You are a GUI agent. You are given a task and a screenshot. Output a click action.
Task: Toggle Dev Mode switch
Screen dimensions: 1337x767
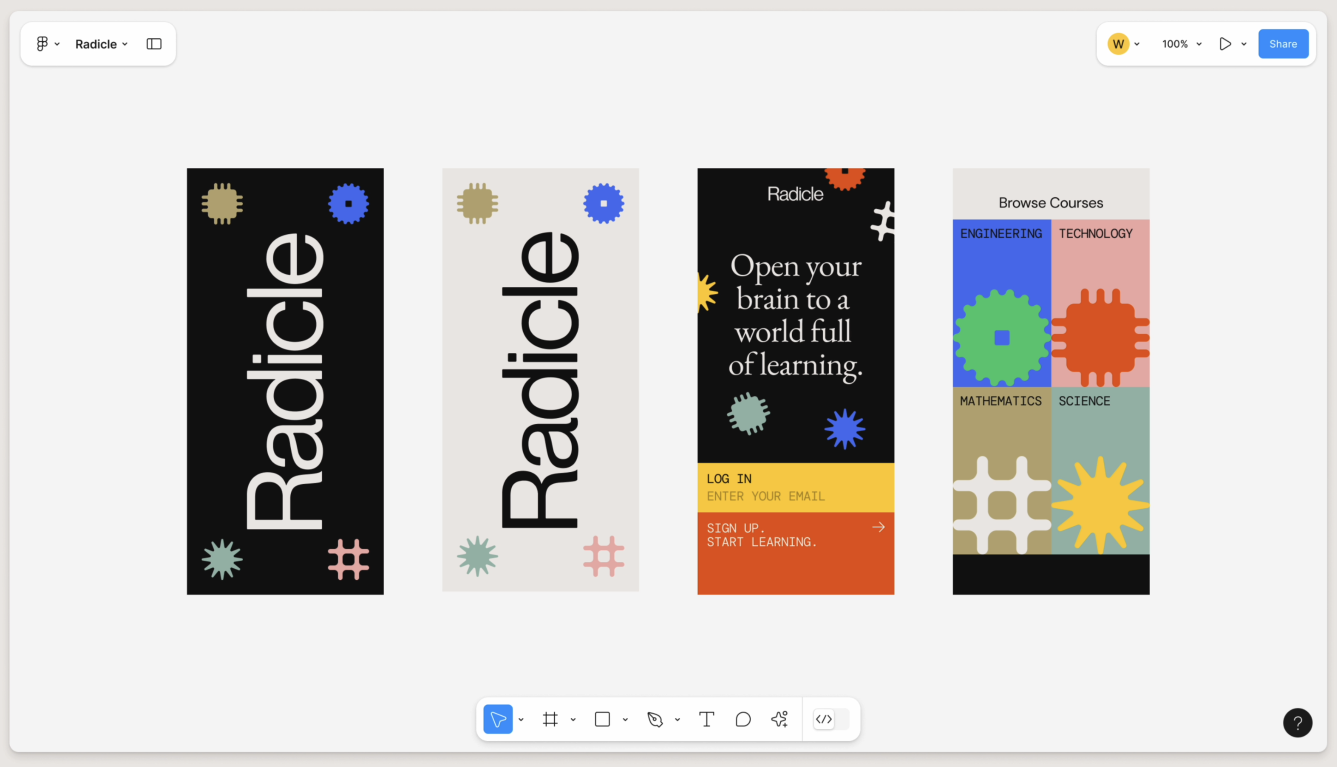[x=832, y=719]
